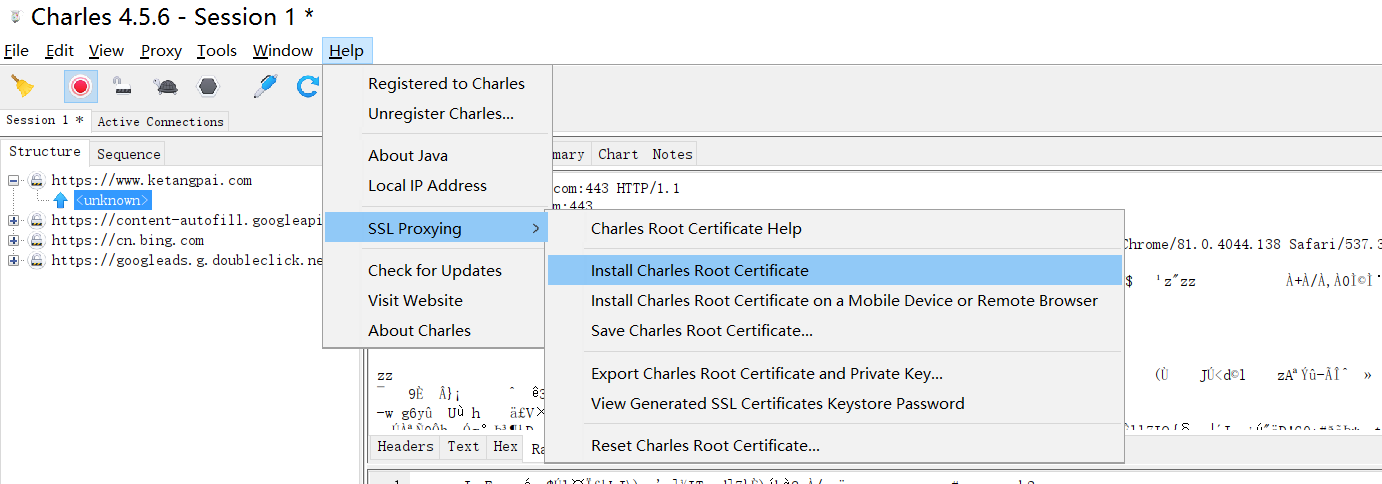Open the Chart tab
The image size is (1382, 484).
(x=618, y=154)
